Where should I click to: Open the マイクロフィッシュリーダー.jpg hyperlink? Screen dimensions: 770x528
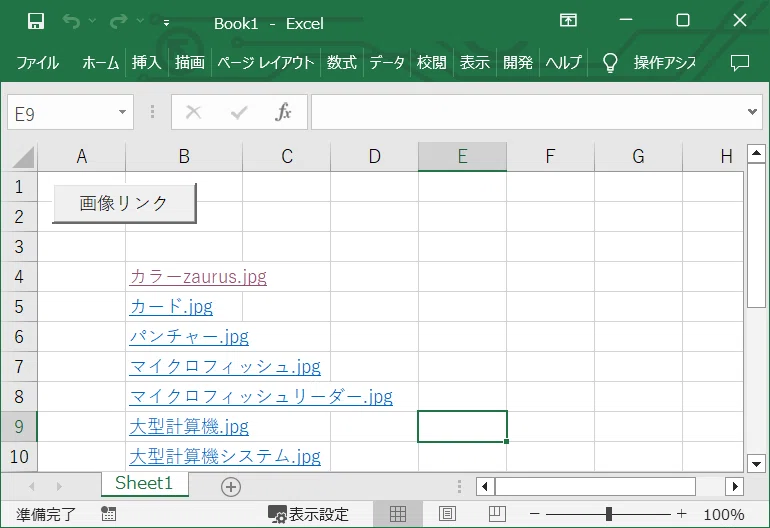tap(261, 396)
